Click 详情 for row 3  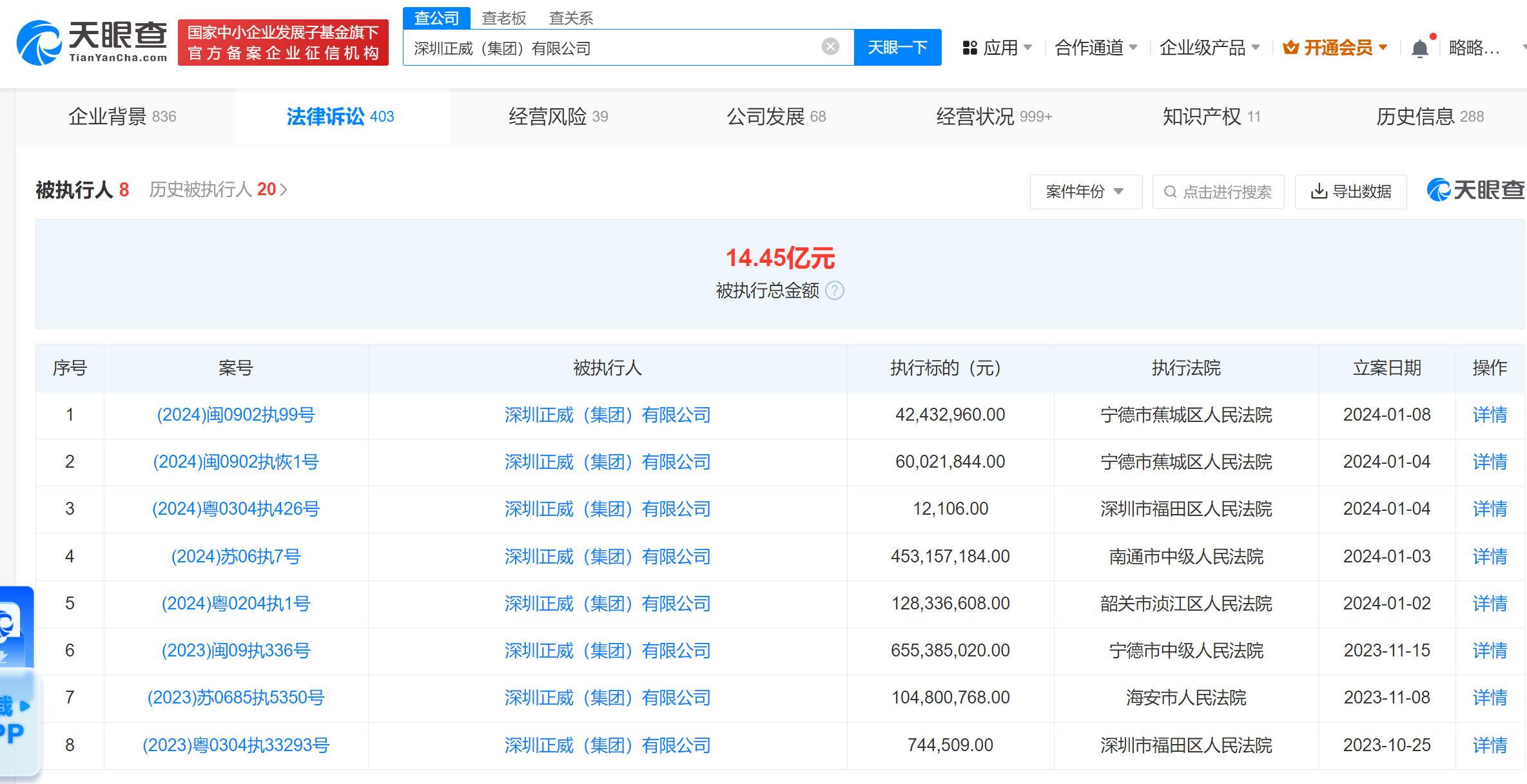click(1490, 509)
